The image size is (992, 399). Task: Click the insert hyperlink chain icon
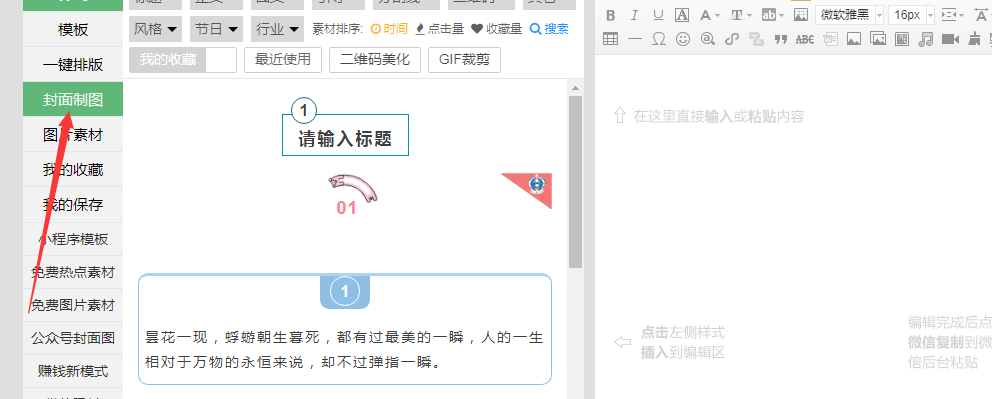pos(731,39)
